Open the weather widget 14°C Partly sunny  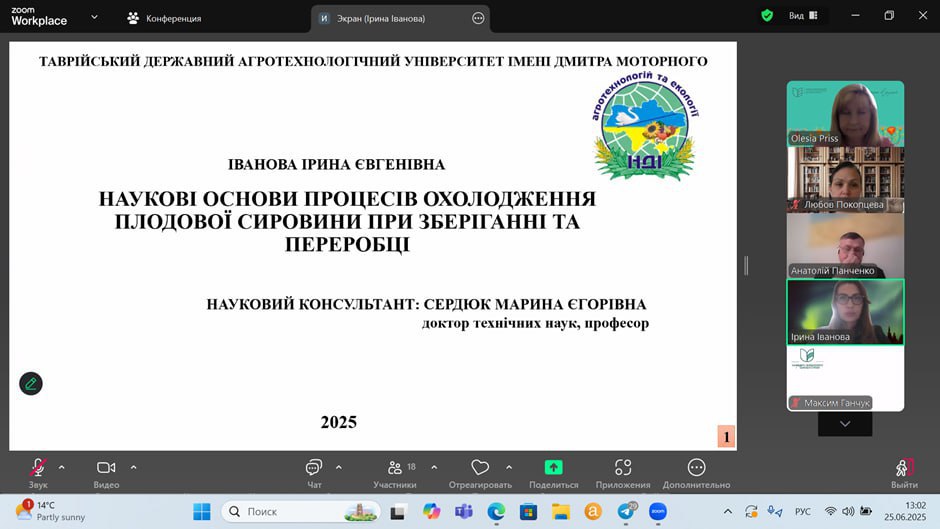point(50,511)
